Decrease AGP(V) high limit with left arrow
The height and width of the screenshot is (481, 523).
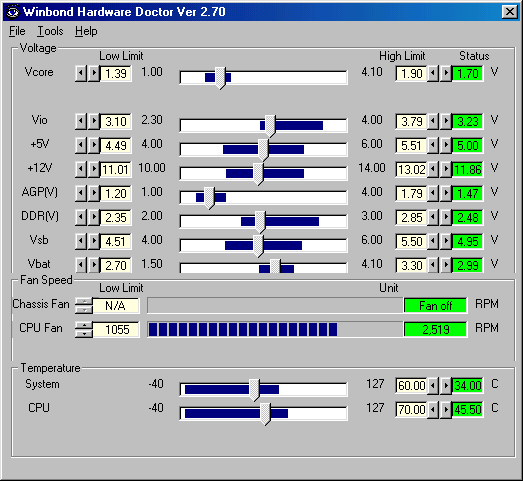(x=433, y=193)
